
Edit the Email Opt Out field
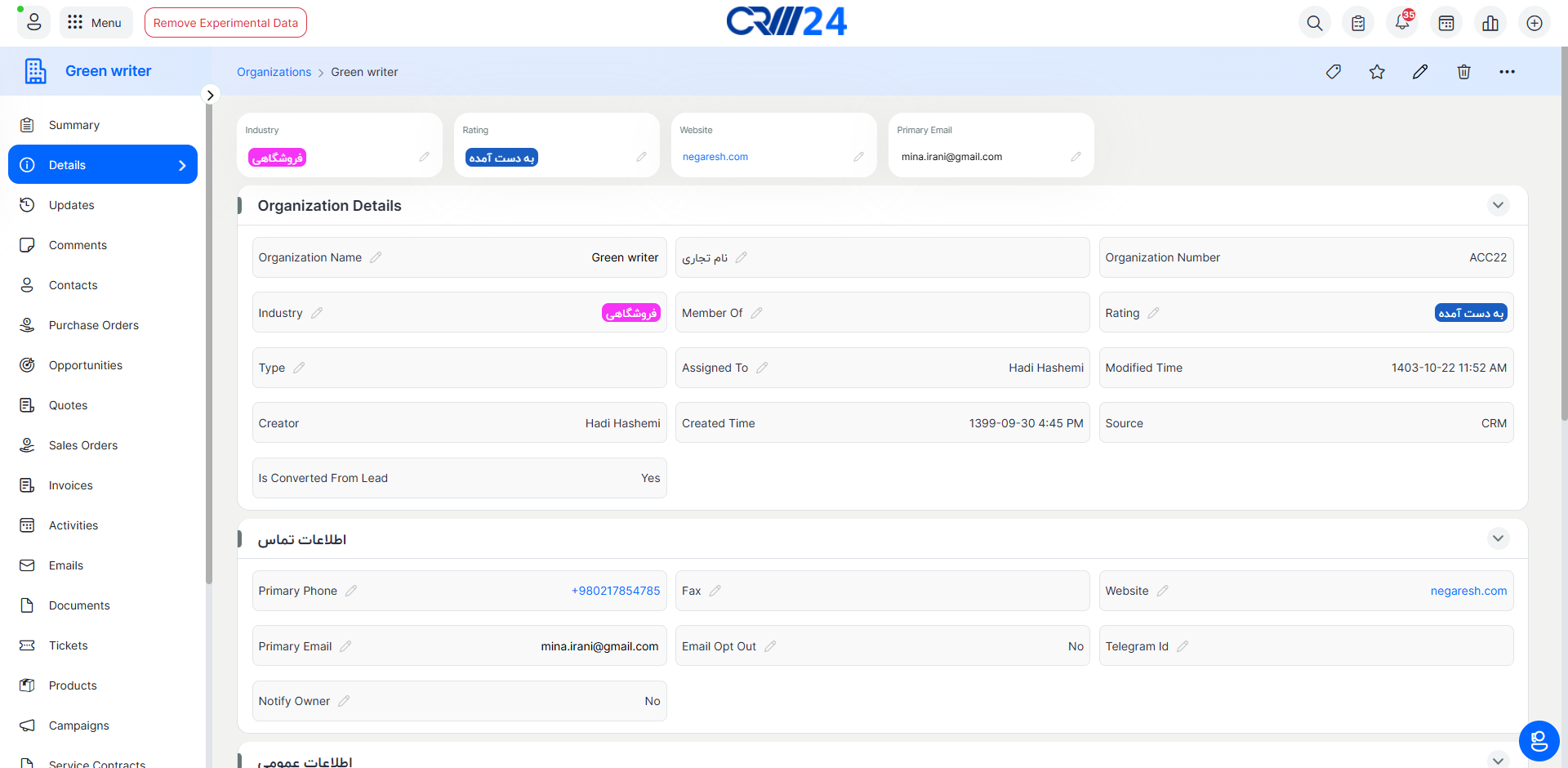click(x=770, y=646)
